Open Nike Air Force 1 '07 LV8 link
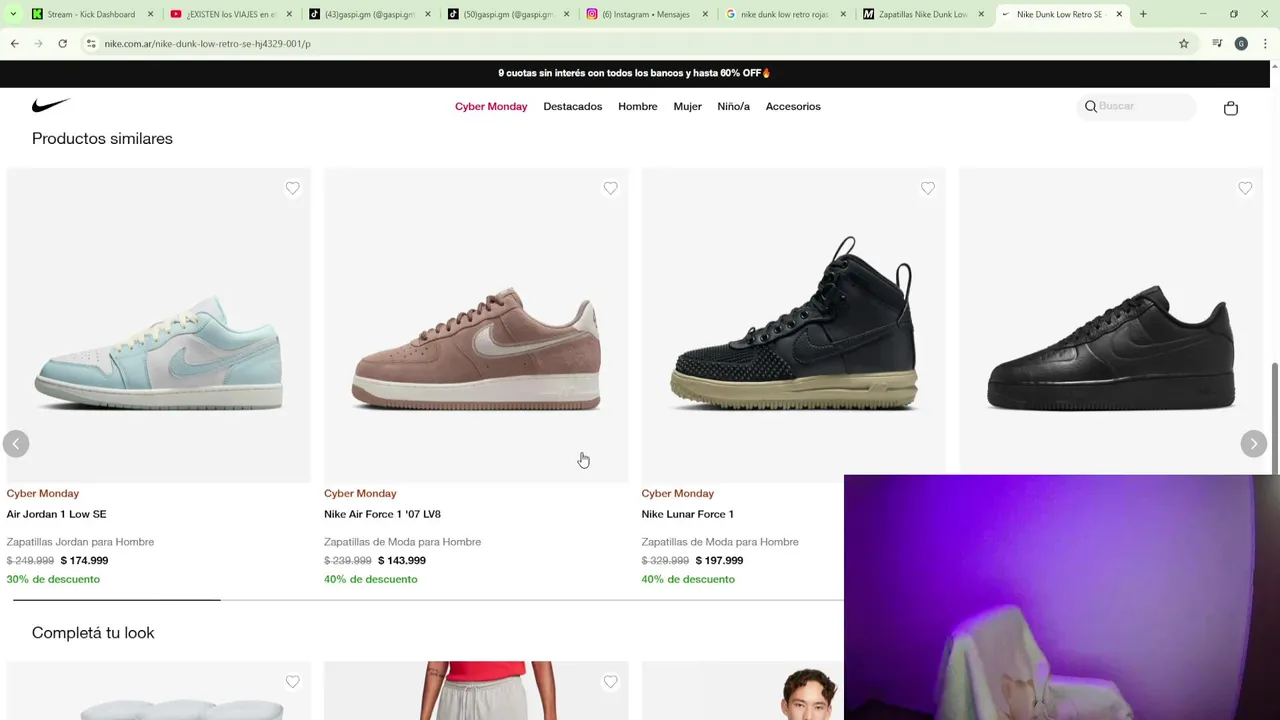Screen dimensions: 1280x720 tap(382, 514)
